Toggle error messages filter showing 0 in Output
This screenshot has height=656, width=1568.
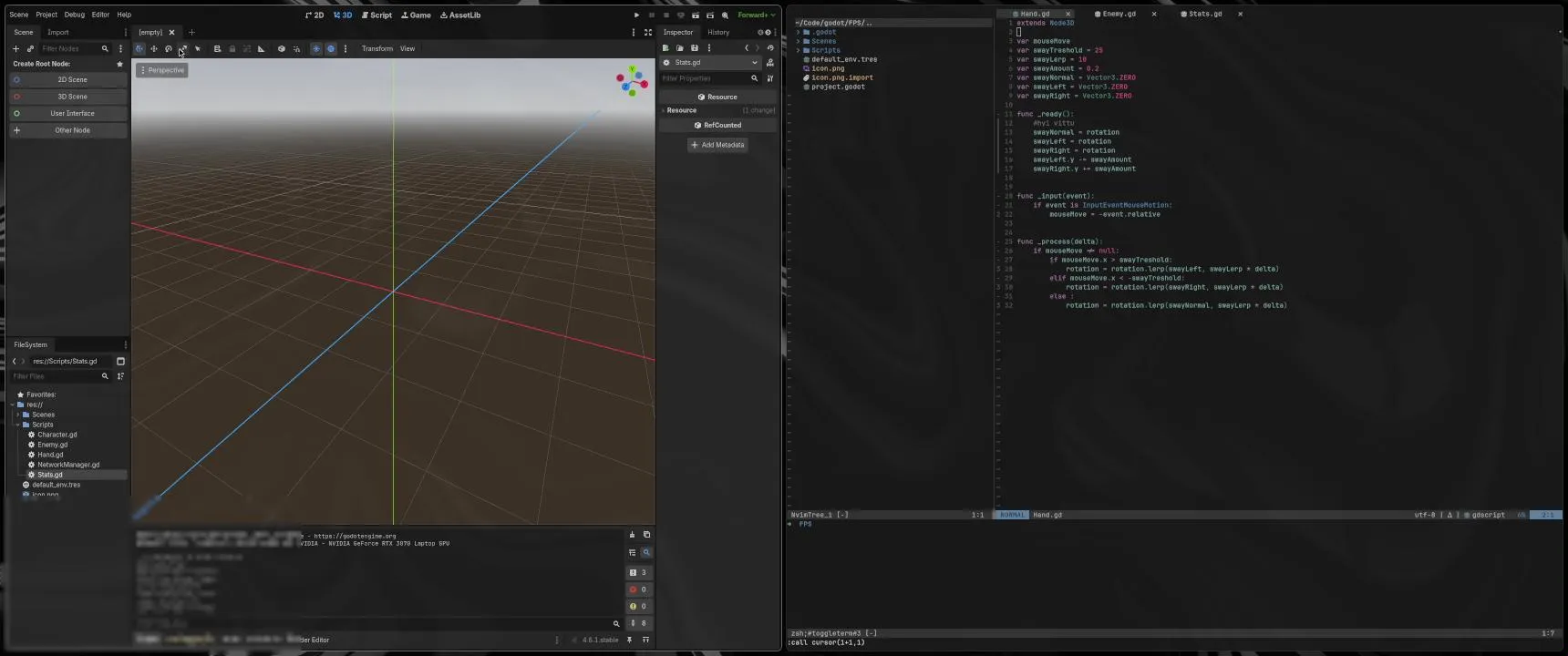pos(638,589)
